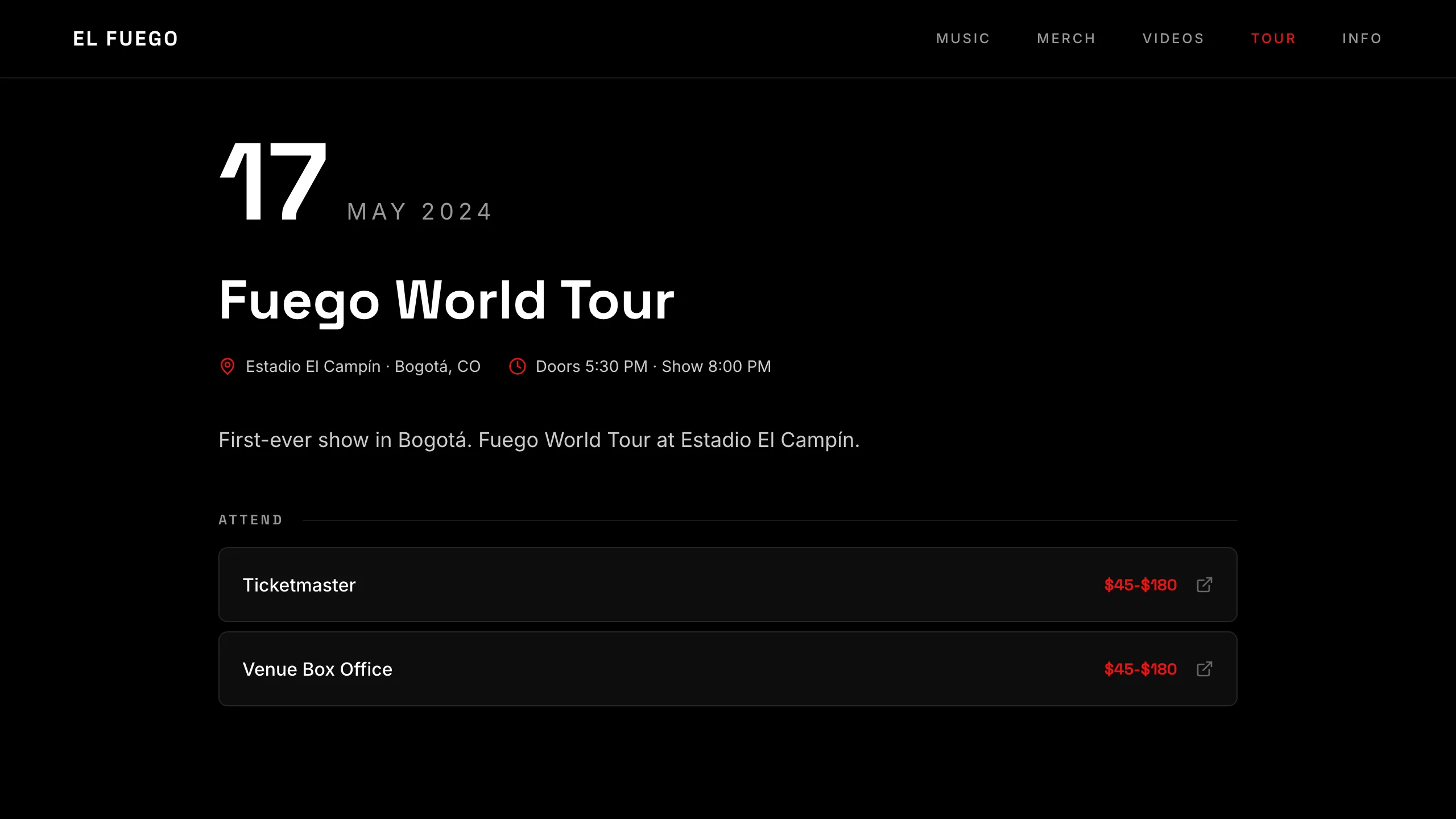Click the 17 MAY 2024 date

[x=353, y=188]
